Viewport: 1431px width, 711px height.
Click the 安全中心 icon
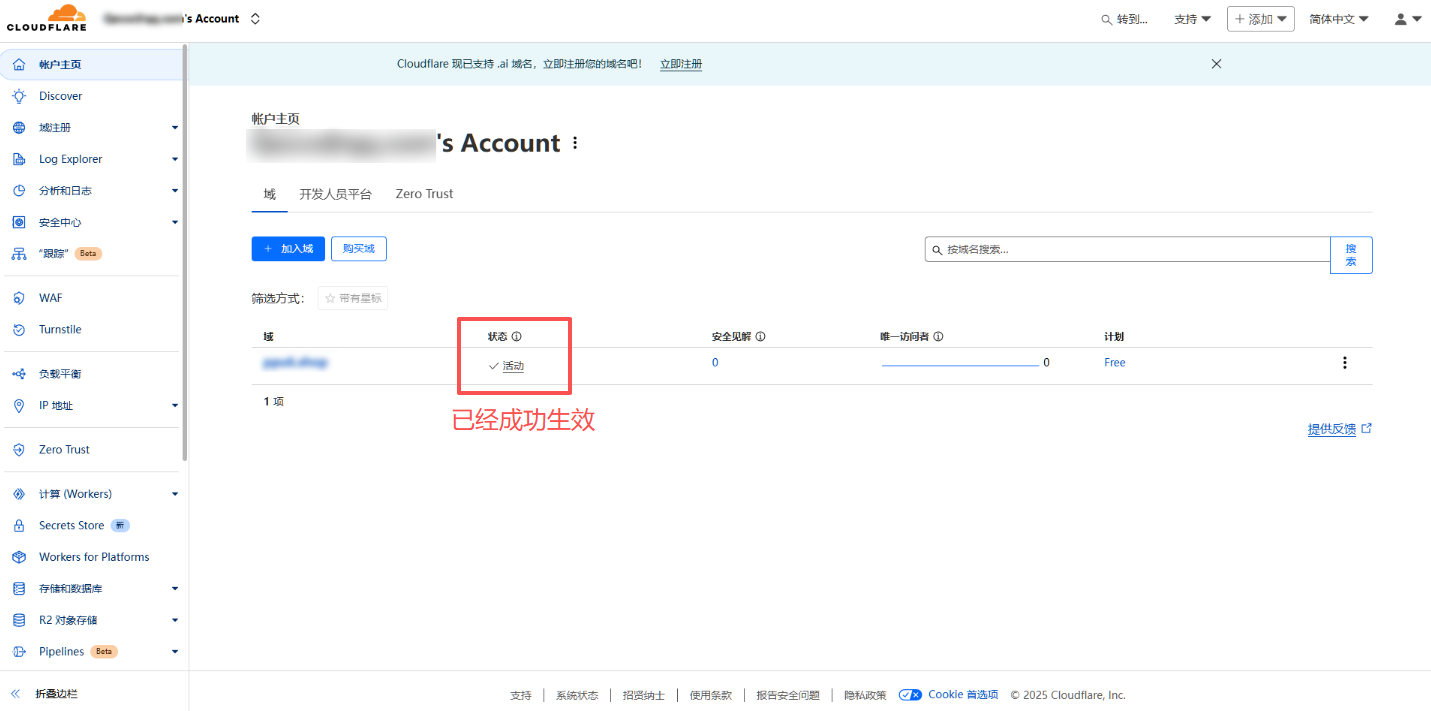click(x=18, y=222)
